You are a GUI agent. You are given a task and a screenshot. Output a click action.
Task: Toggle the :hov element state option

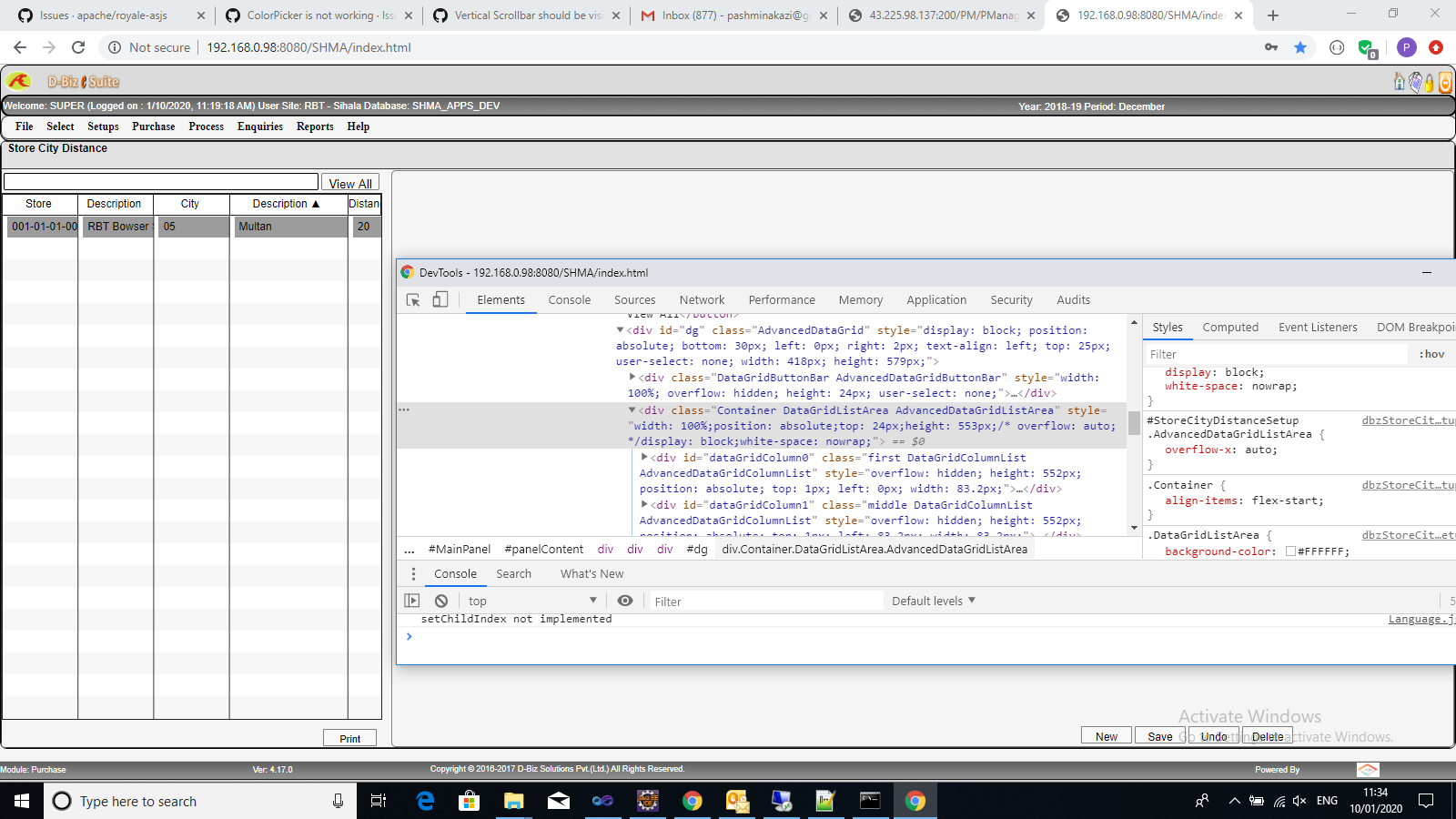[1431, 354]
